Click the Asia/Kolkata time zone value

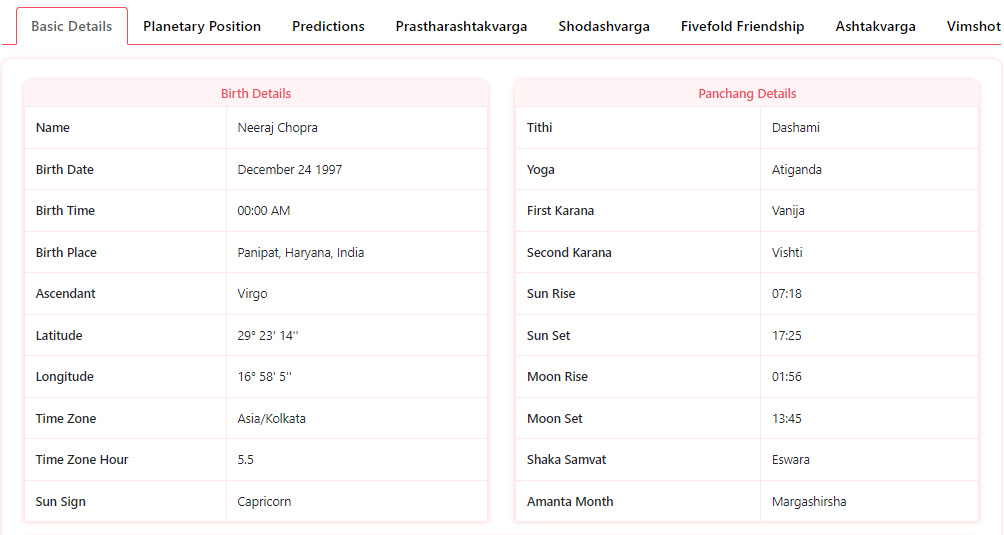tap(271, 419)
